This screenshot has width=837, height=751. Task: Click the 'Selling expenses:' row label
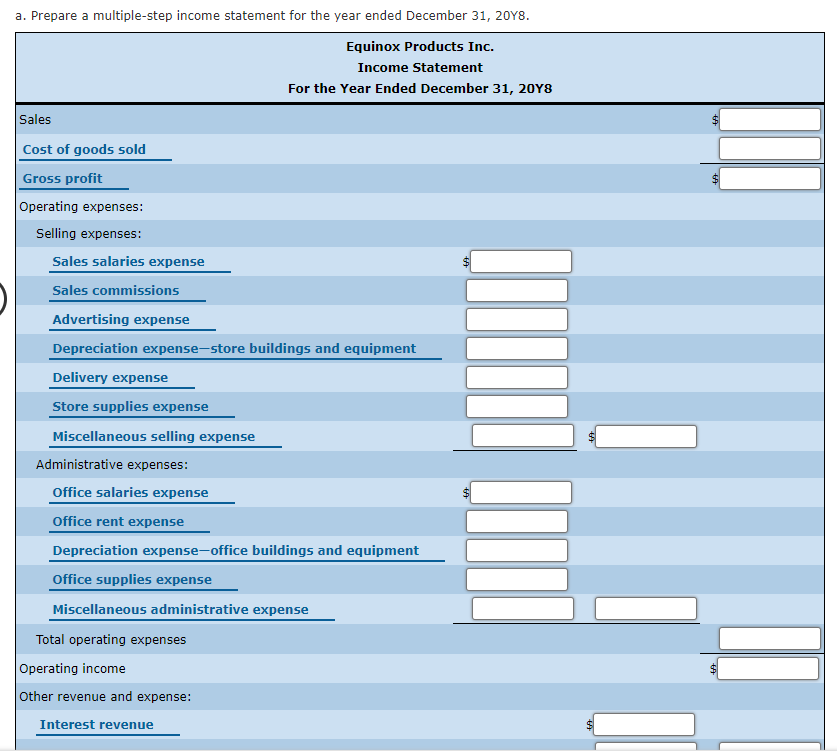point(89,234)
